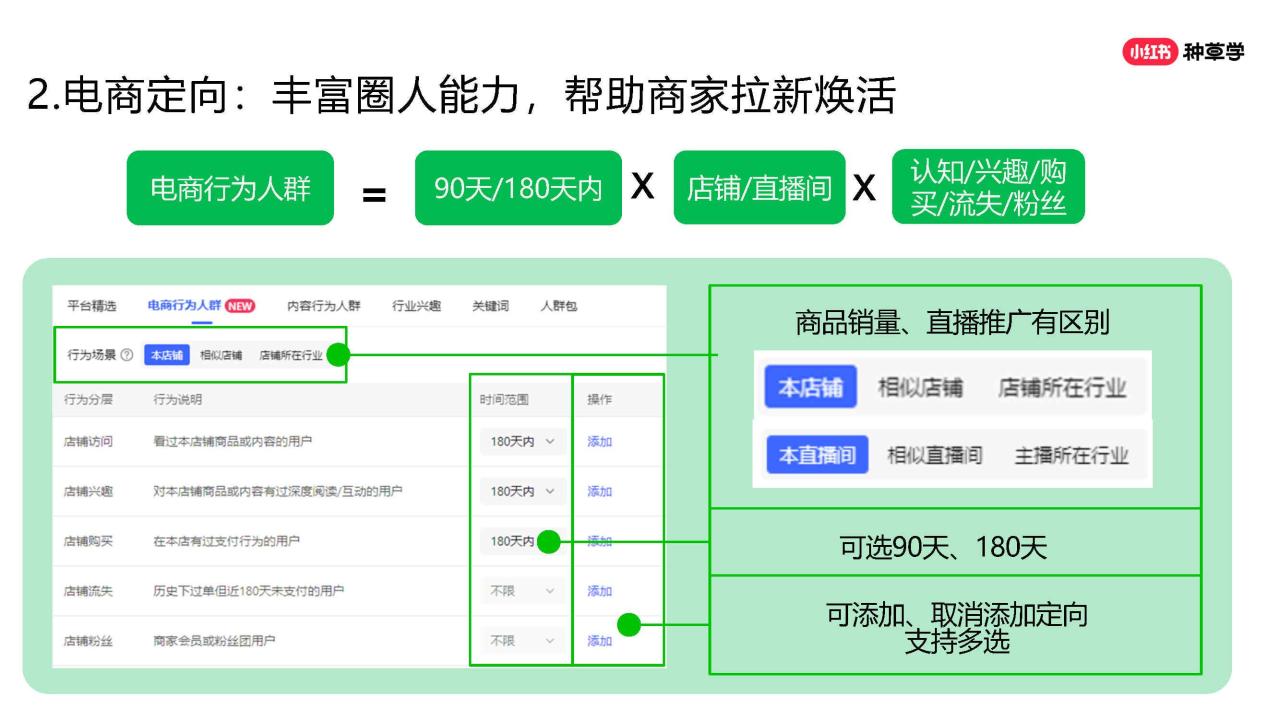
Task: Click the 行为说明 column header
Action: (177, 399)
